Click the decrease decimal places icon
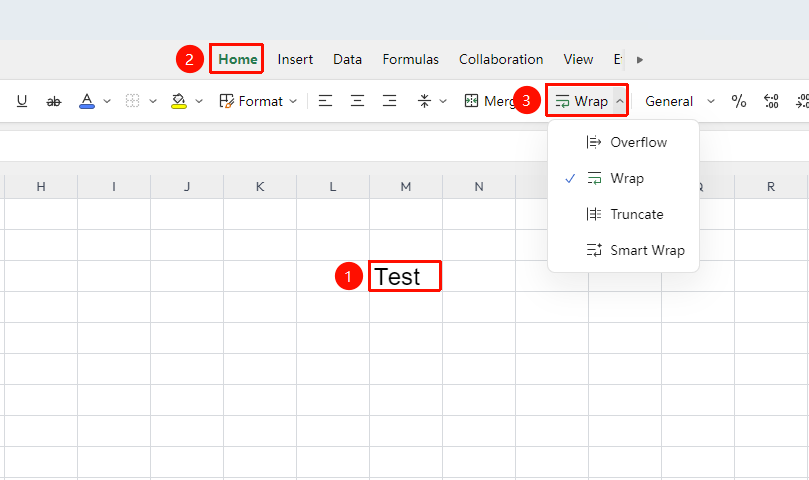Screen dimensions: 809x480 point(771,101)
